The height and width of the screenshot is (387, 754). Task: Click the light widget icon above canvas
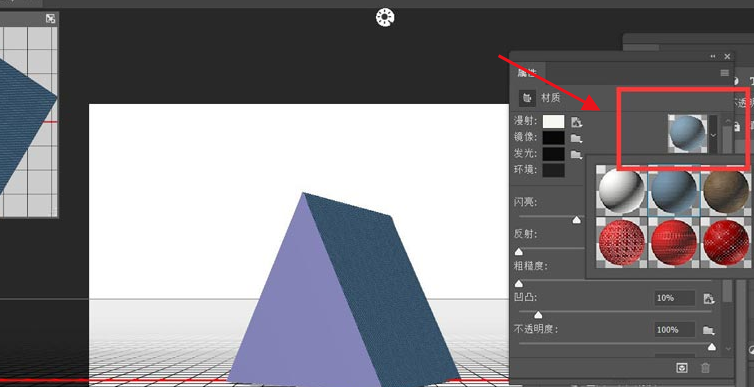[x=385, y=17]
